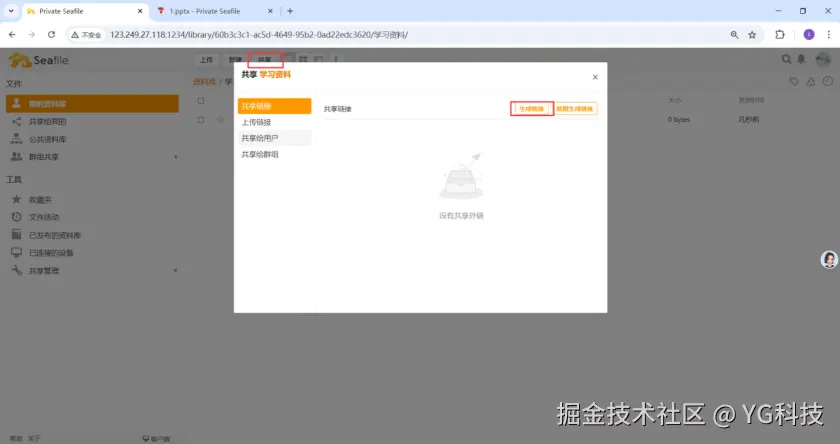Open the notifications bell
Viewport: 840px width, 444px height.
(801, 59)
